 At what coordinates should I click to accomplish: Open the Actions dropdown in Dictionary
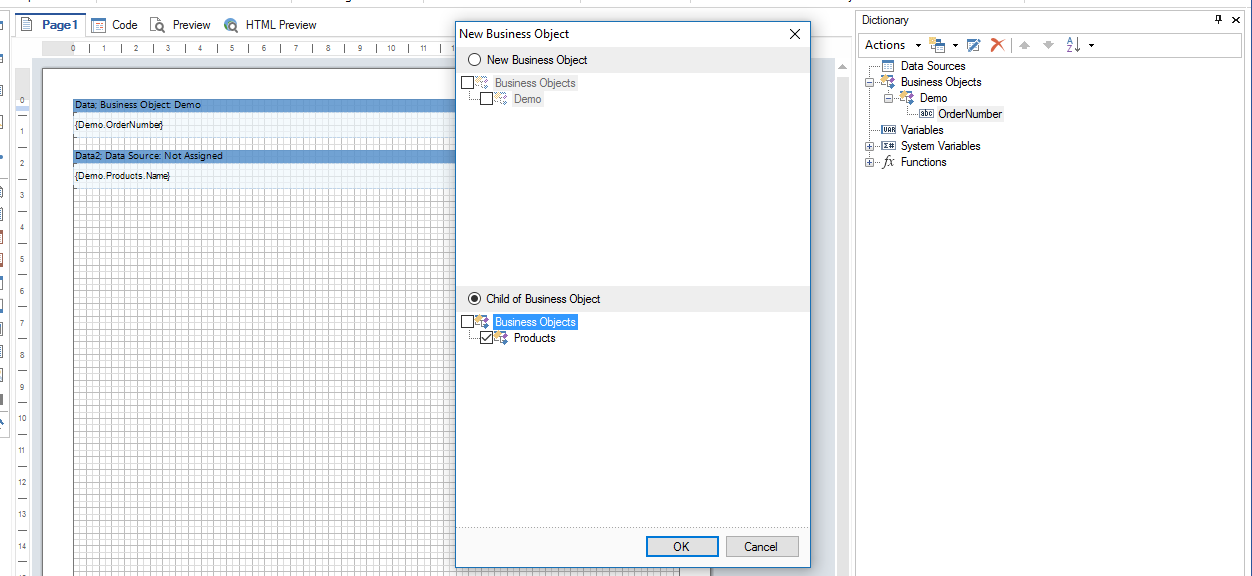(892, 45)
